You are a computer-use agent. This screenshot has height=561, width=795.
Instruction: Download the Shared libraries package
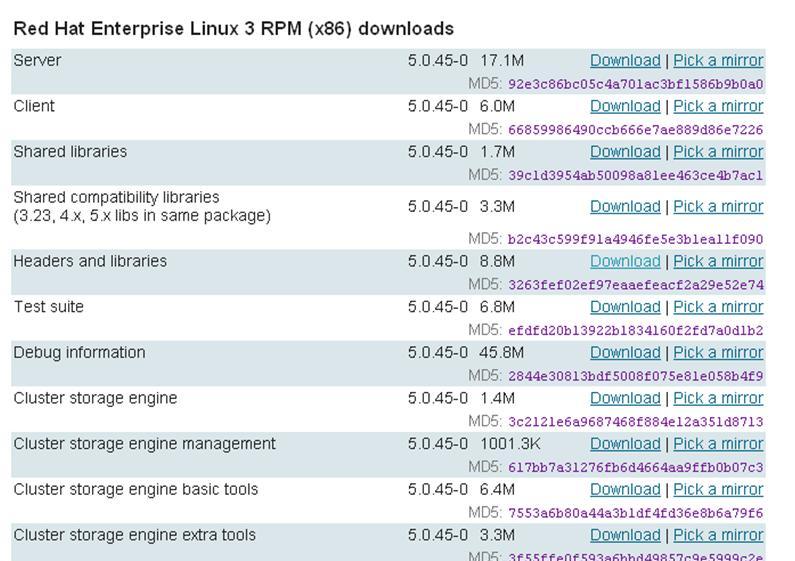coord(625,152)
